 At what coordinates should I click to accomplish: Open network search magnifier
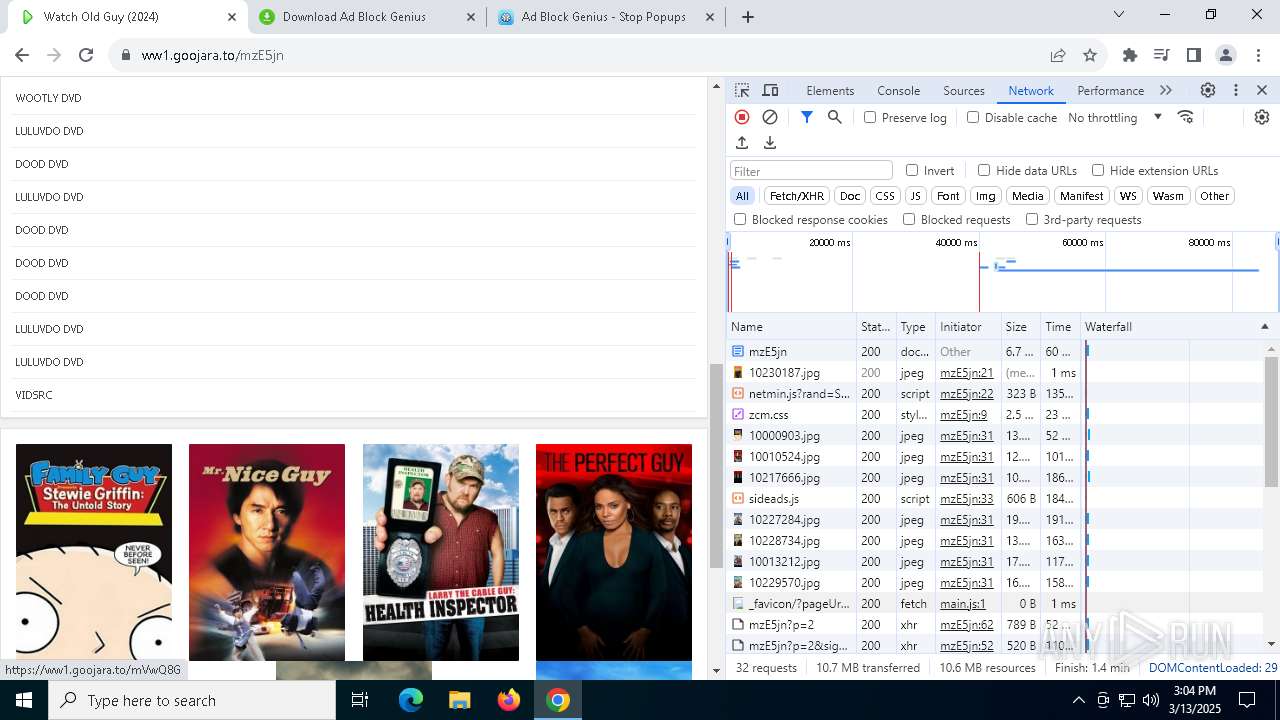[835, 117]
